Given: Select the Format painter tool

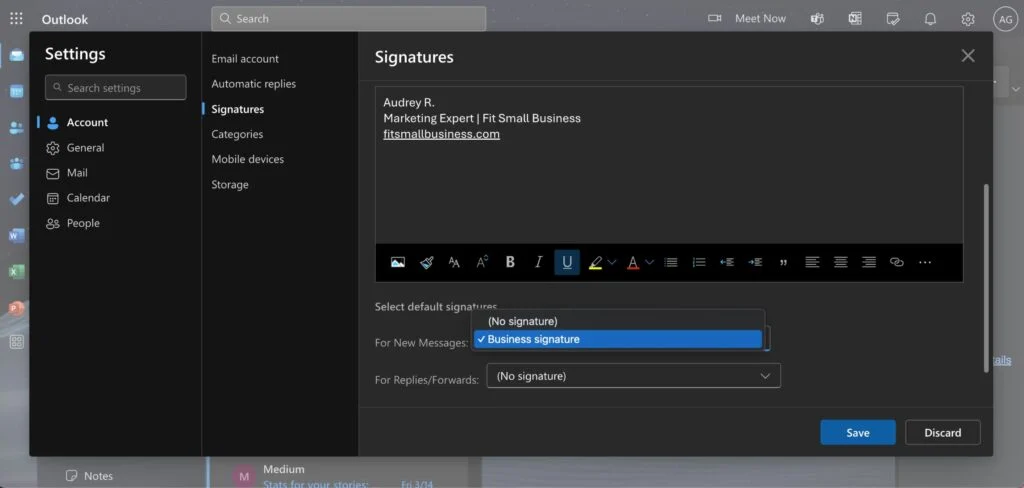Looking at the screenshot, I should (x=426, y=263).
